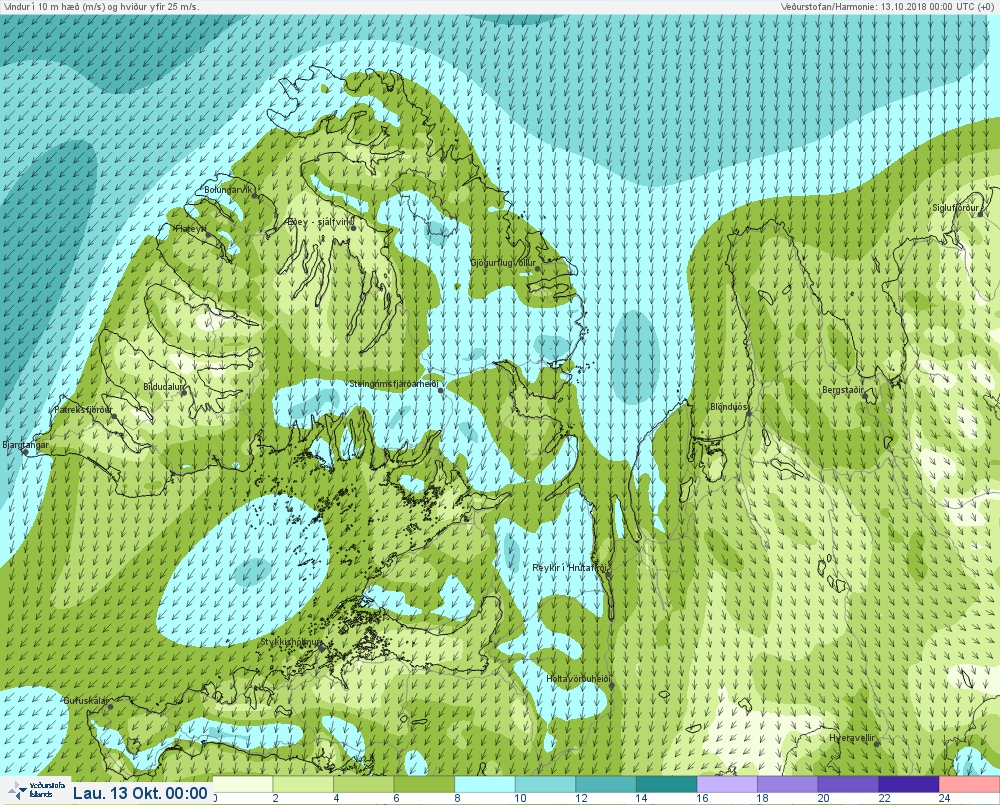Click the dark green 6–8 m/s legend swatch
The image size is (1000, 805).
pyautogui.click(x=425, y=784)
